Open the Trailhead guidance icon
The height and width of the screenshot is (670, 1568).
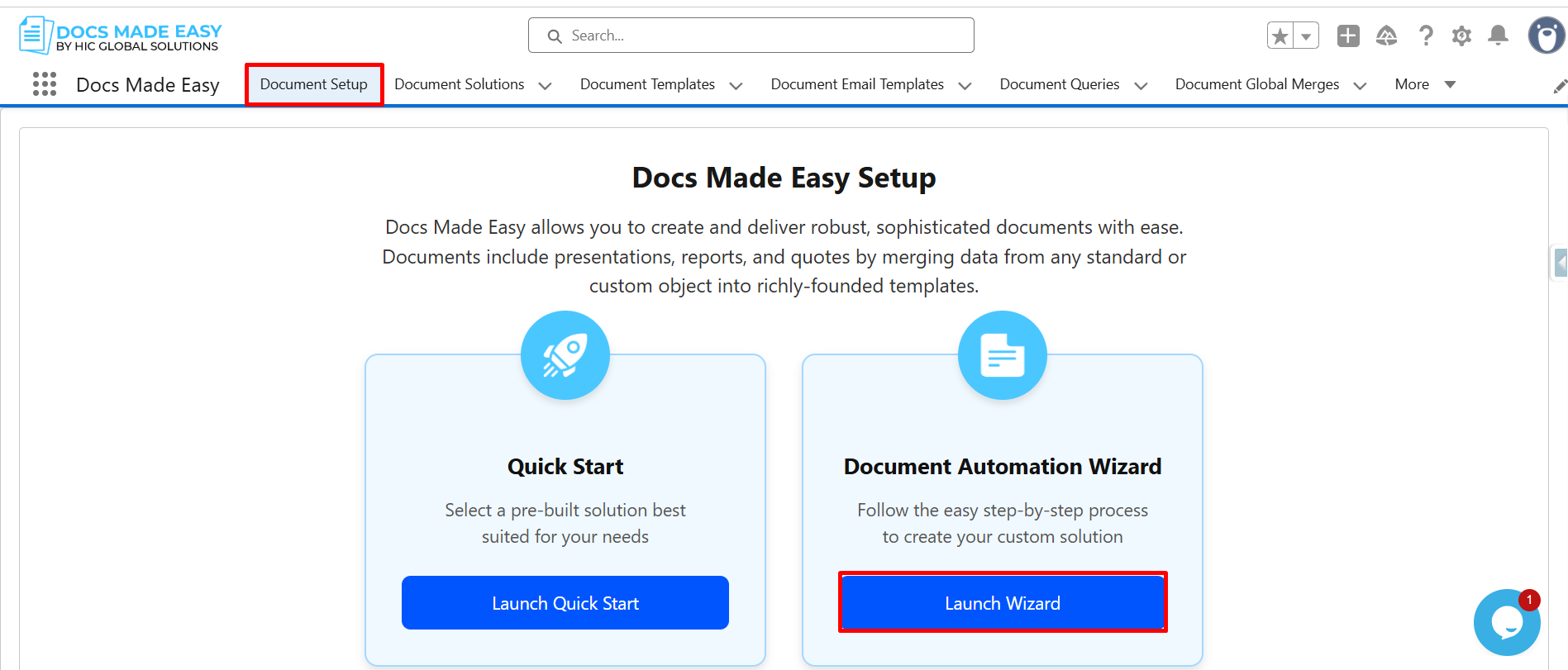(1386, 36)
